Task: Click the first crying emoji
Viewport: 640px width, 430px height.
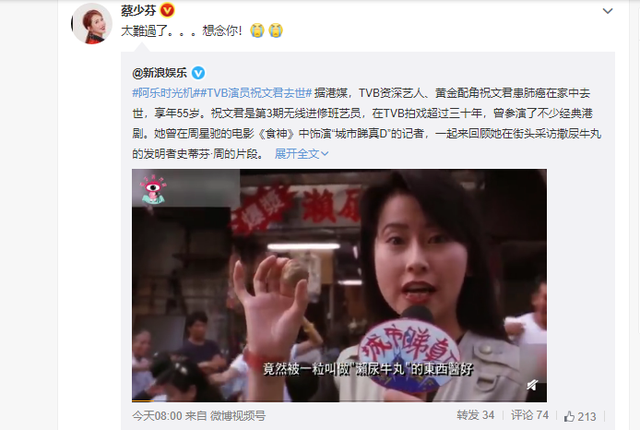Action: click(257, 31)
